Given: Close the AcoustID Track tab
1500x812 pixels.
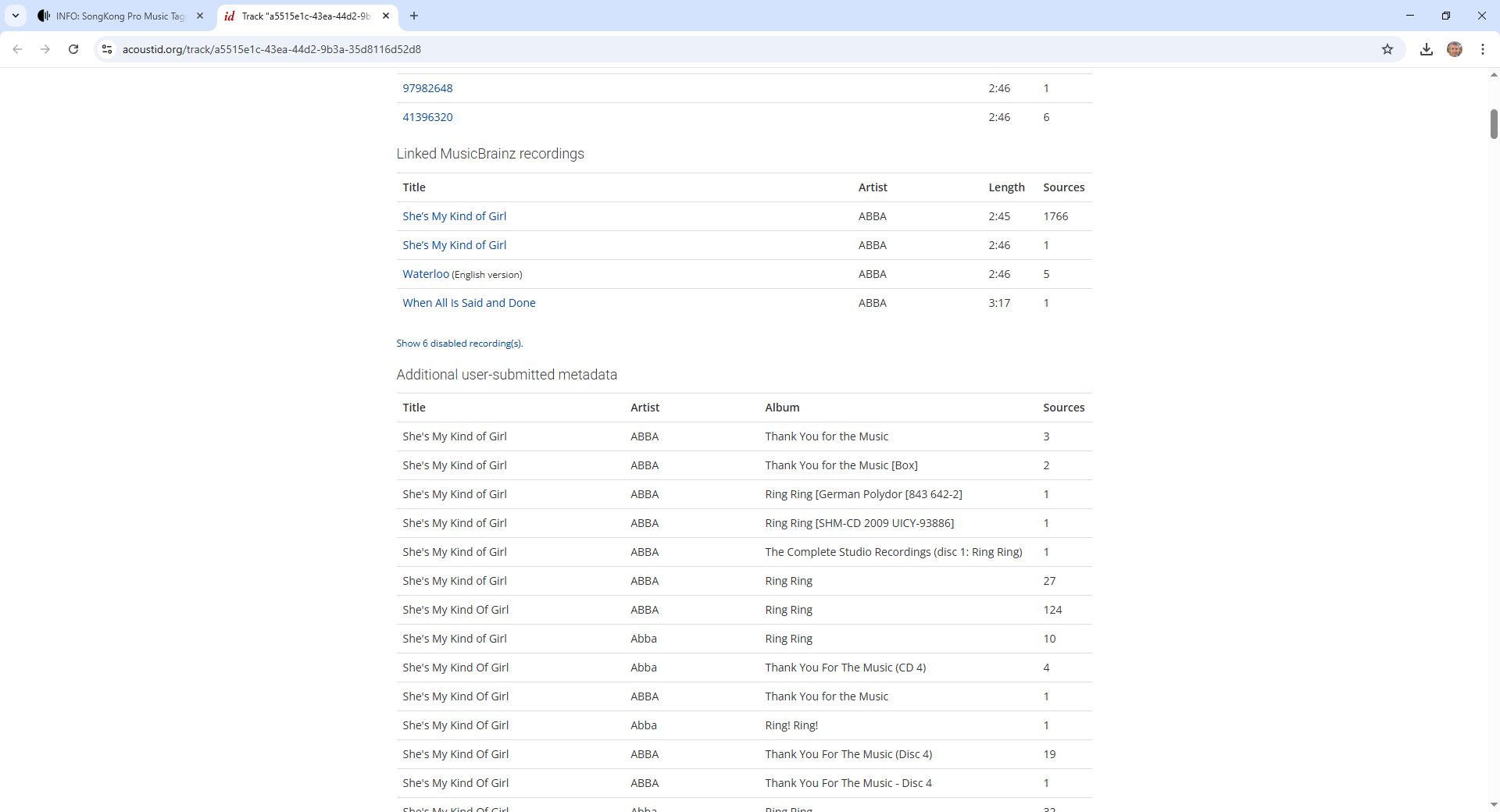Looking at the screenshot, I should pyautogui.click(x=386, y=16).
